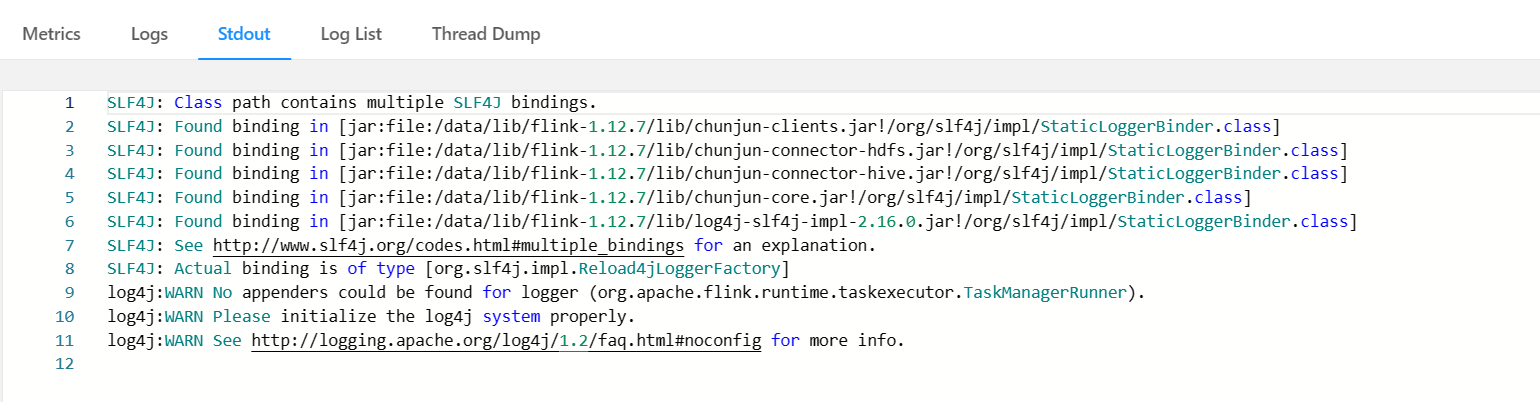Click line number 3 in gutter
1540x402 pixels.
click(x=69, y=150)
